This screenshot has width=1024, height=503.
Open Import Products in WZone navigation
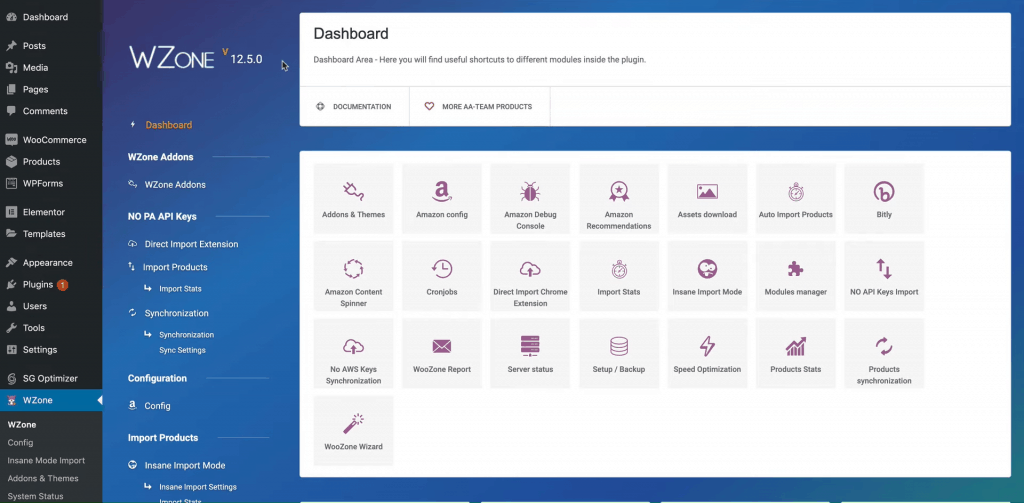coord(175,267)
